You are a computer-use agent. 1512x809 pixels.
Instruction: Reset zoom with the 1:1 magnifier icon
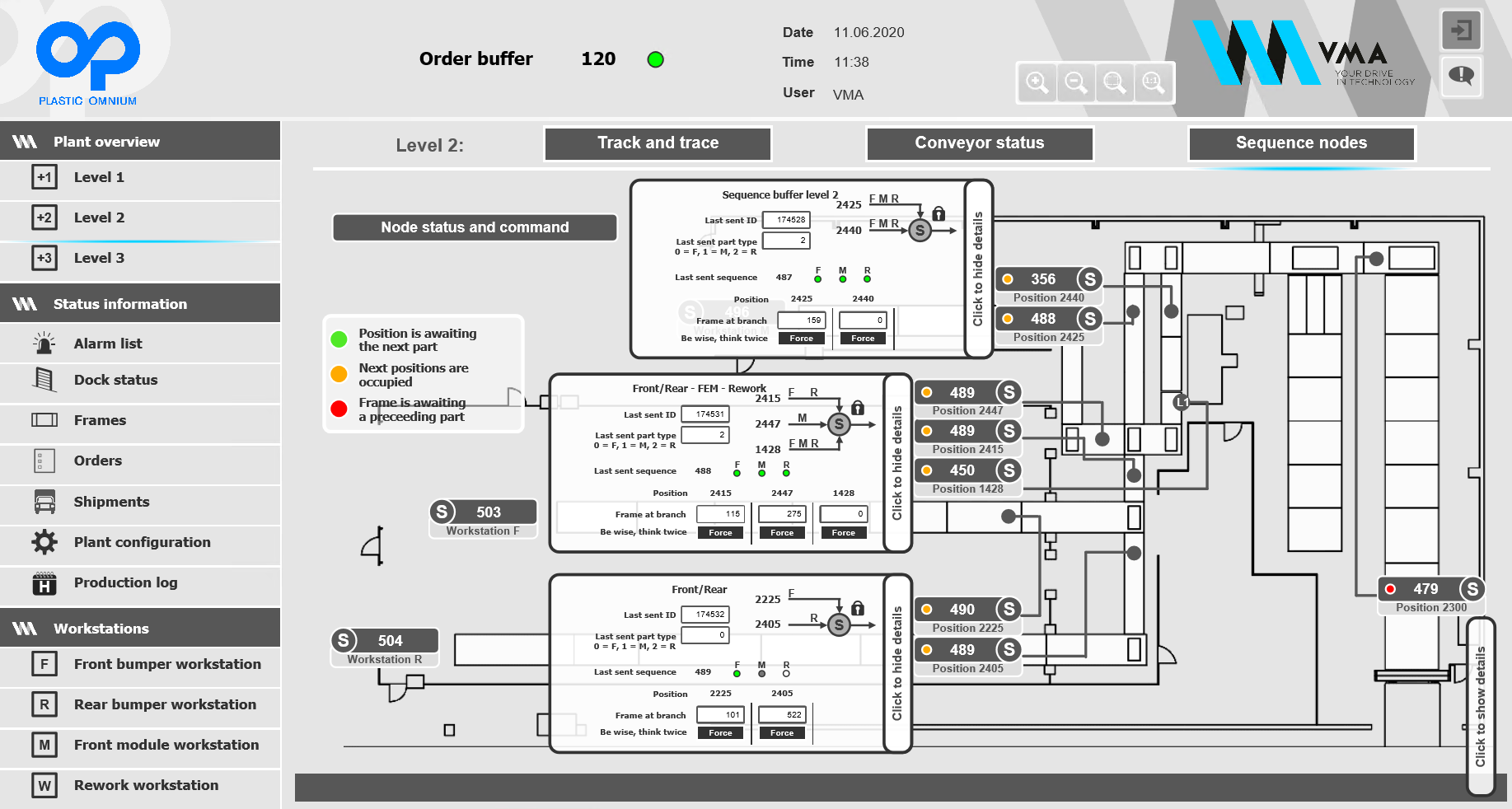click(1153, 82)
